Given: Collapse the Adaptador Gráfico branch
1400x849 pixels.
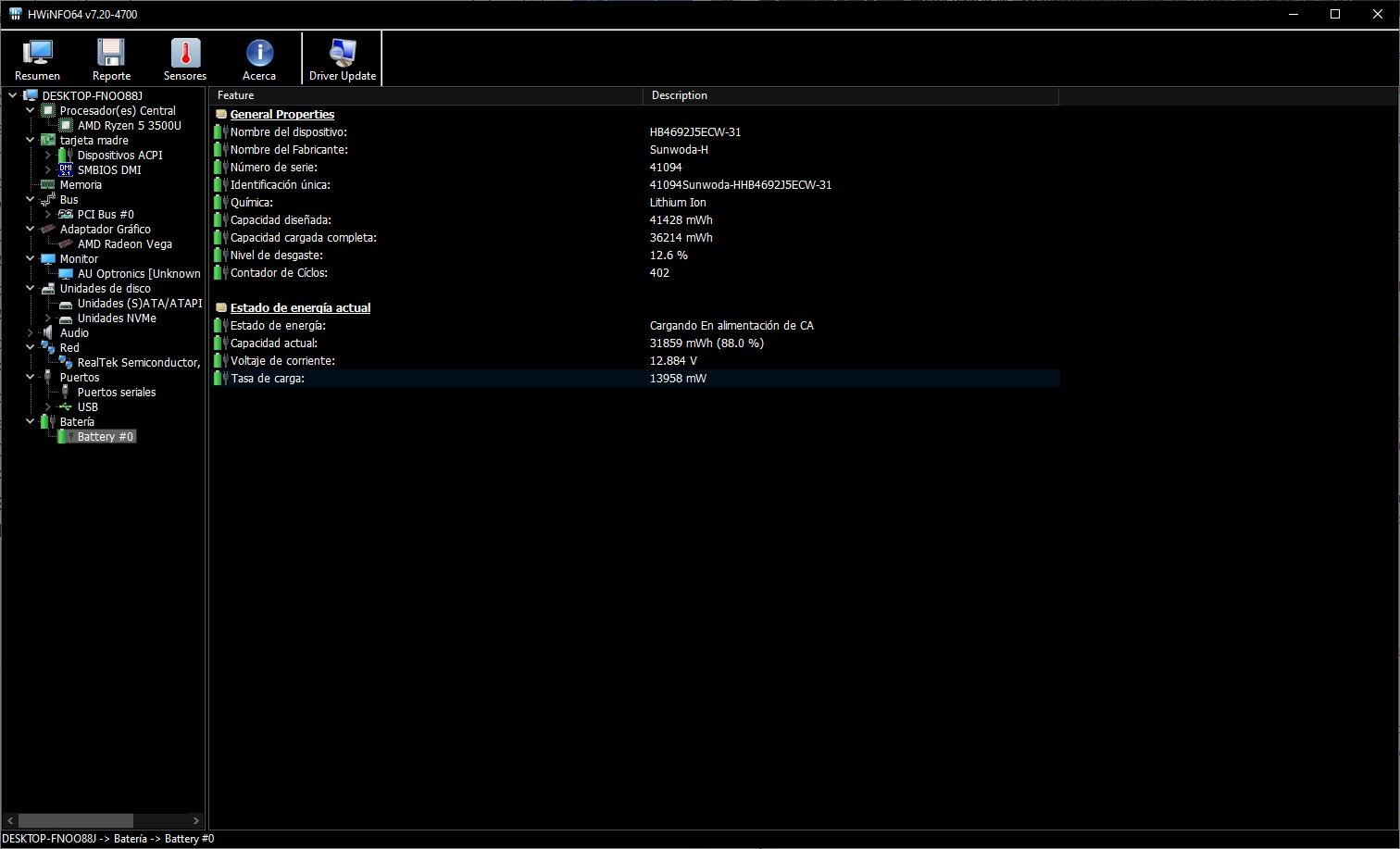Looking at the screenshot, I should 30,229.
